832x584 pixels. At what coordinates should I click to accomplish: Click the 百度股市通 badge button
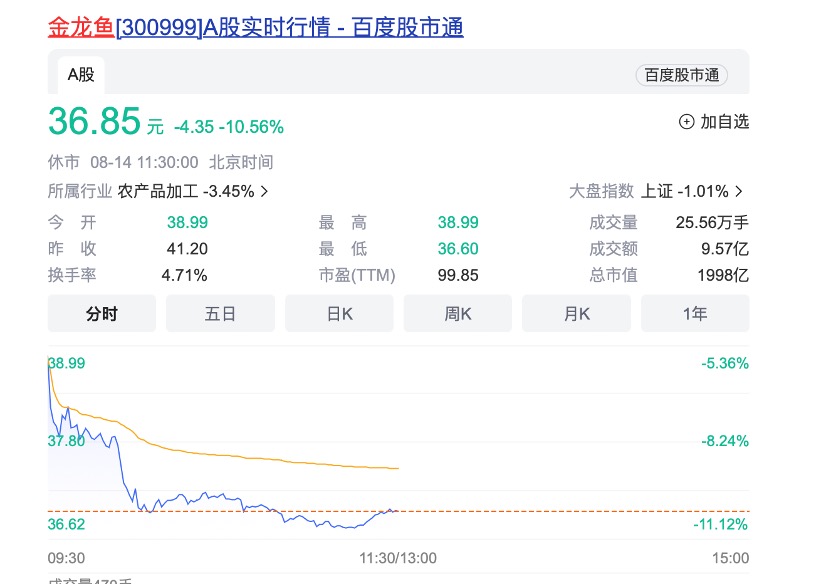(681, 75)
